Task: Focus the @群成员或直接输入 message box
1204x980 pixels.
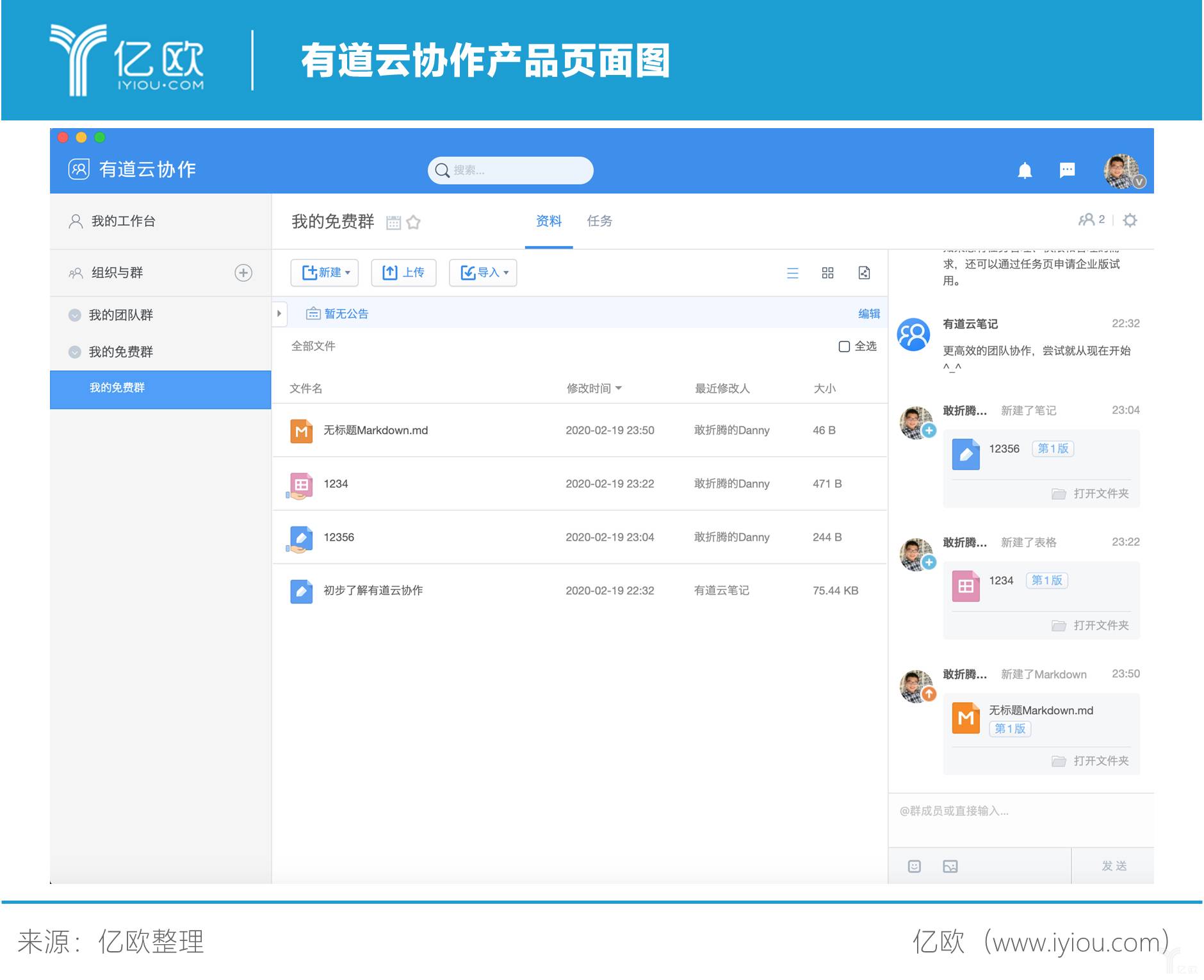Action: click(1021, 821)
